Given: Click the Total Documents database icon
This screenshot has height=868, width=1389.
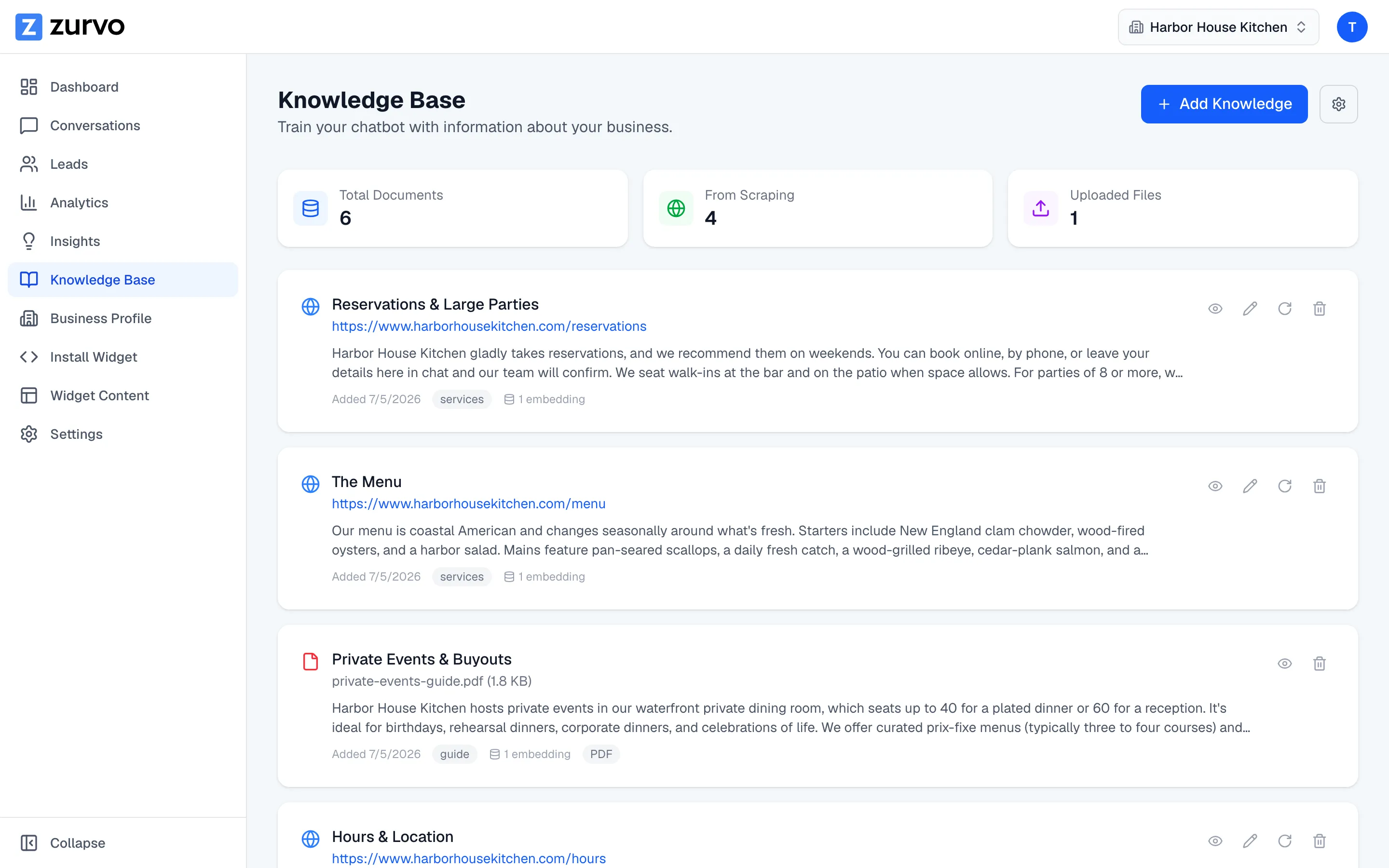Looking at the screenshot, I should tap(311, 208).
